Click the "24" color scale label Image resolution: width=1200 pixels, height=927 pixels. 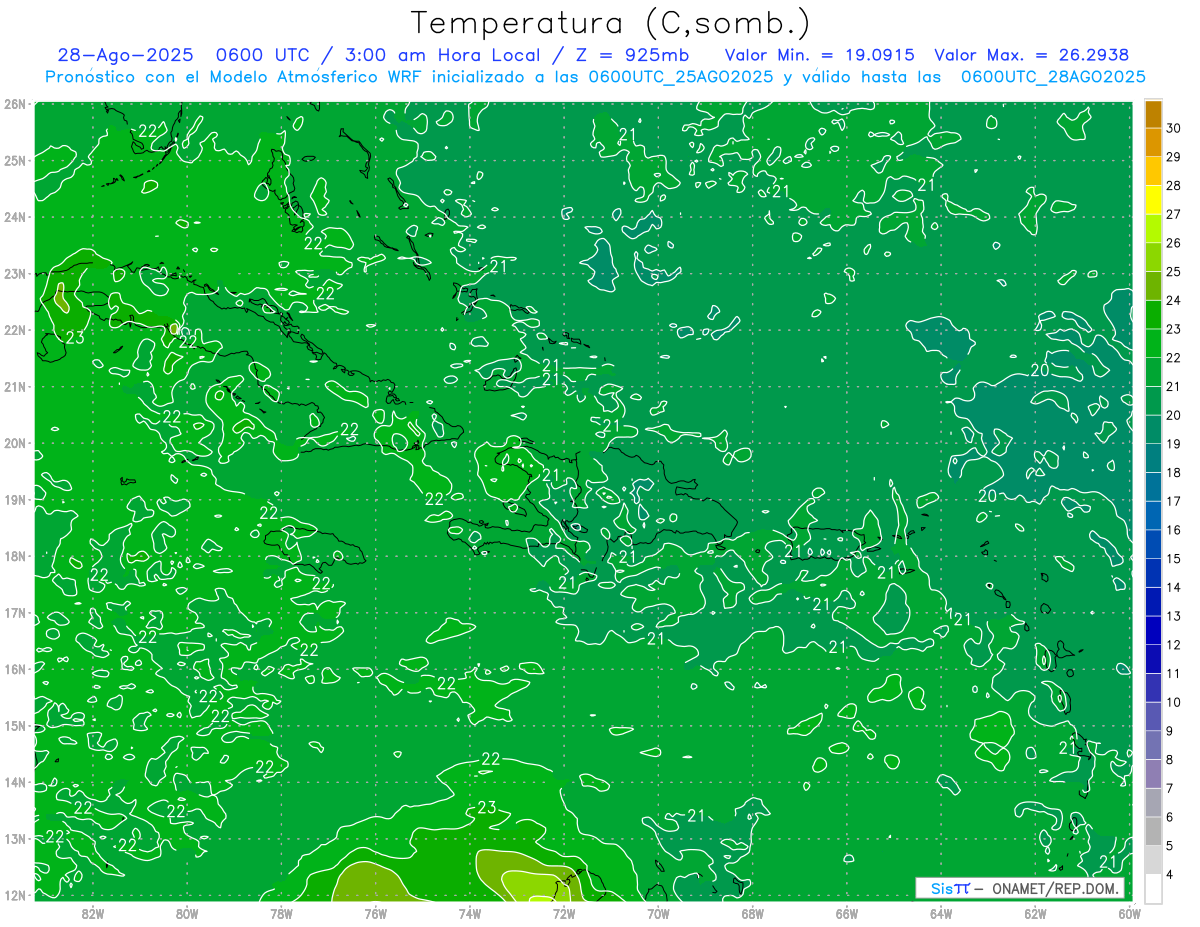pos(1174,300)
